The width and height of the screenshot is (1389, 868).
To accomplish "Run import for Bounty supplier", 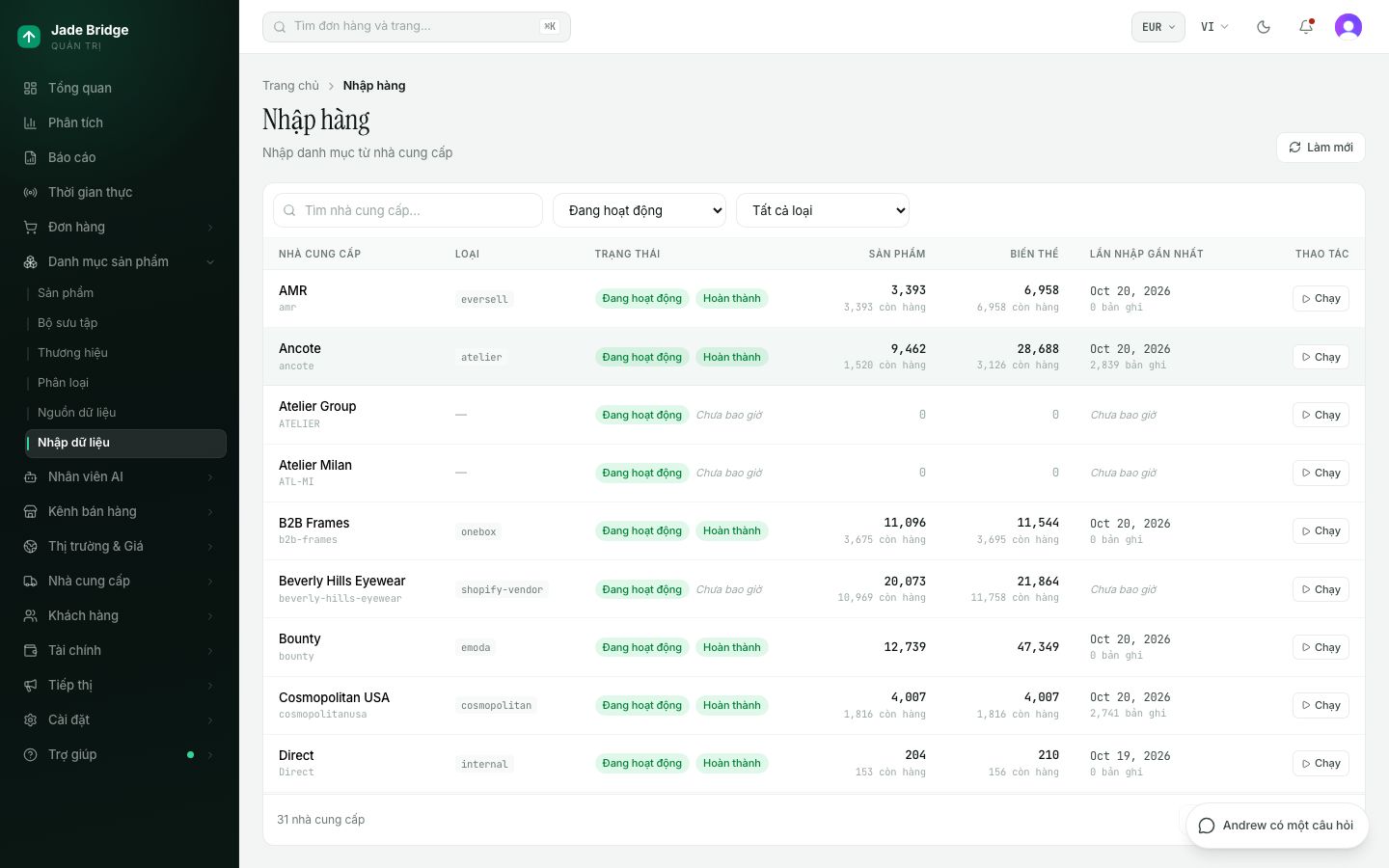I will 1321,647.
